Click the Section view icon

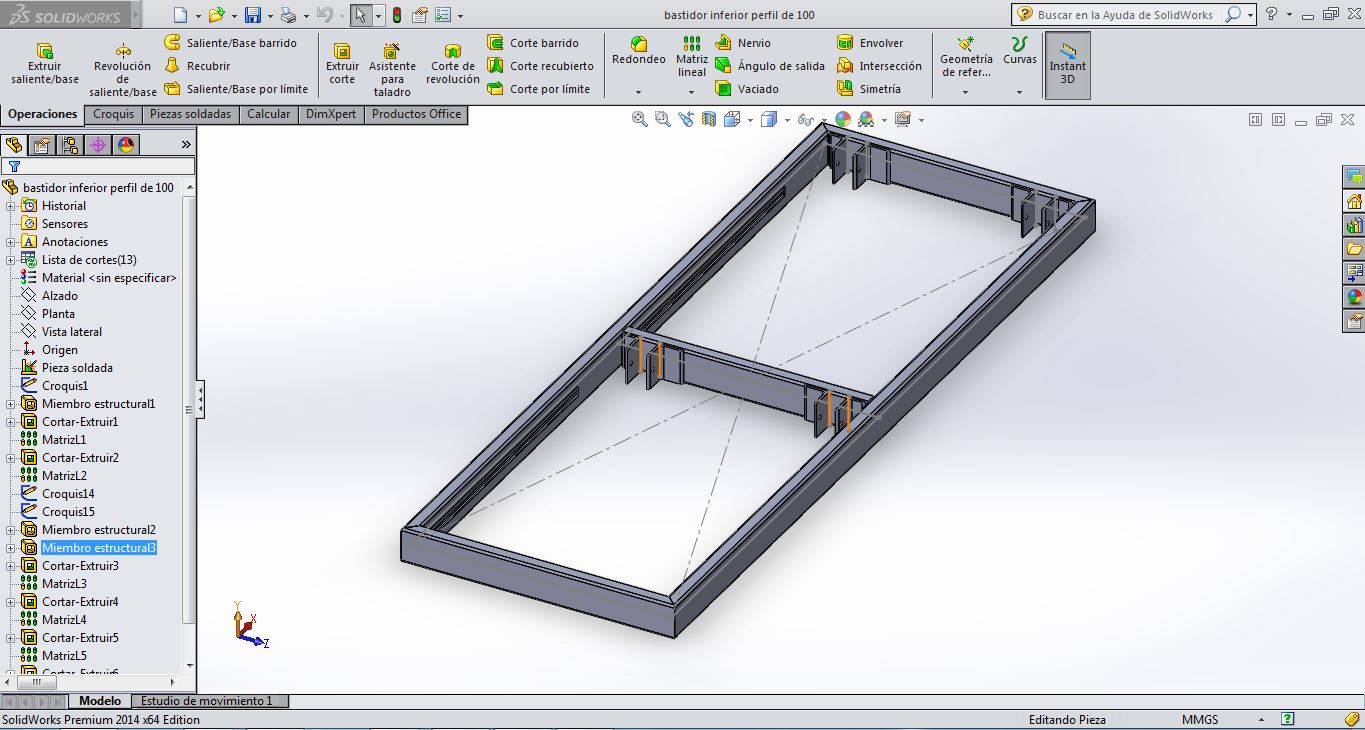pyautogui.click(x=709, y=119)
